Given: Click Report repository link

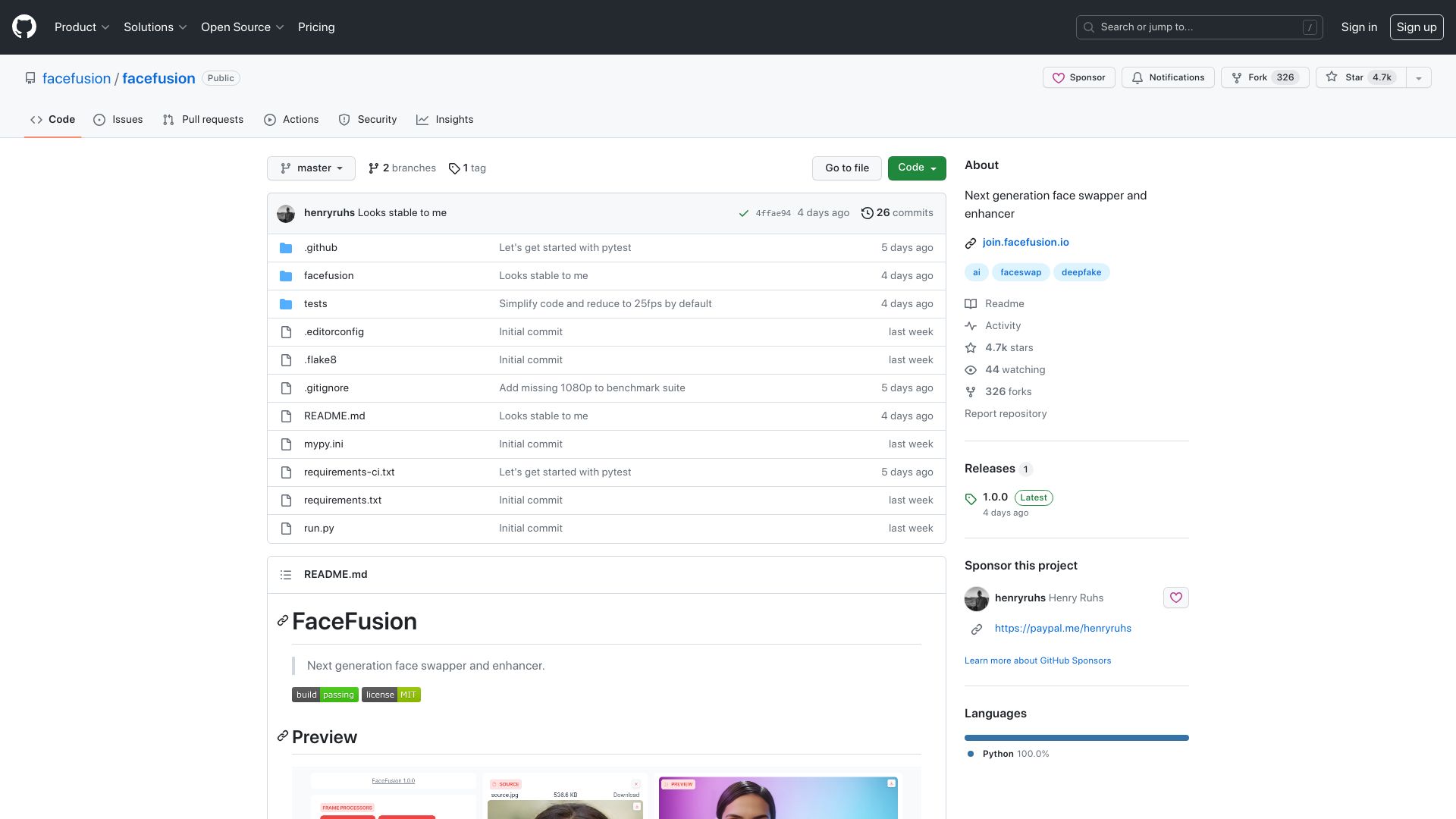Looking at the screenshot, I should (1006, 414).
